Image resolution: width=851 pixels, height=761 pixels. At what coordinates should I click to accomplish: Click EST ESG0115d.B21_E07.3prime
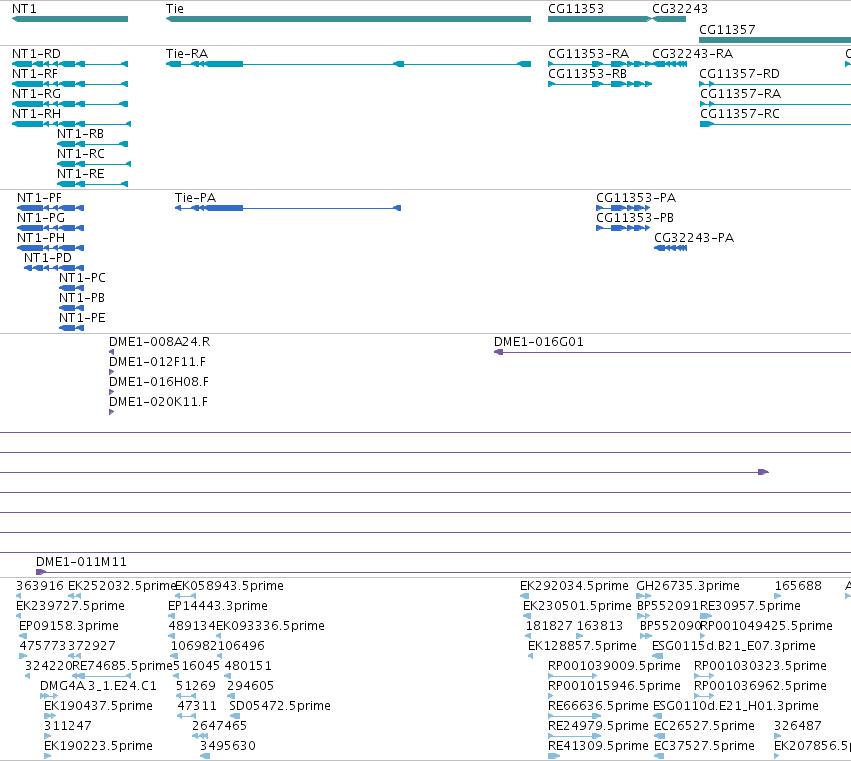(x=734, y=646)
